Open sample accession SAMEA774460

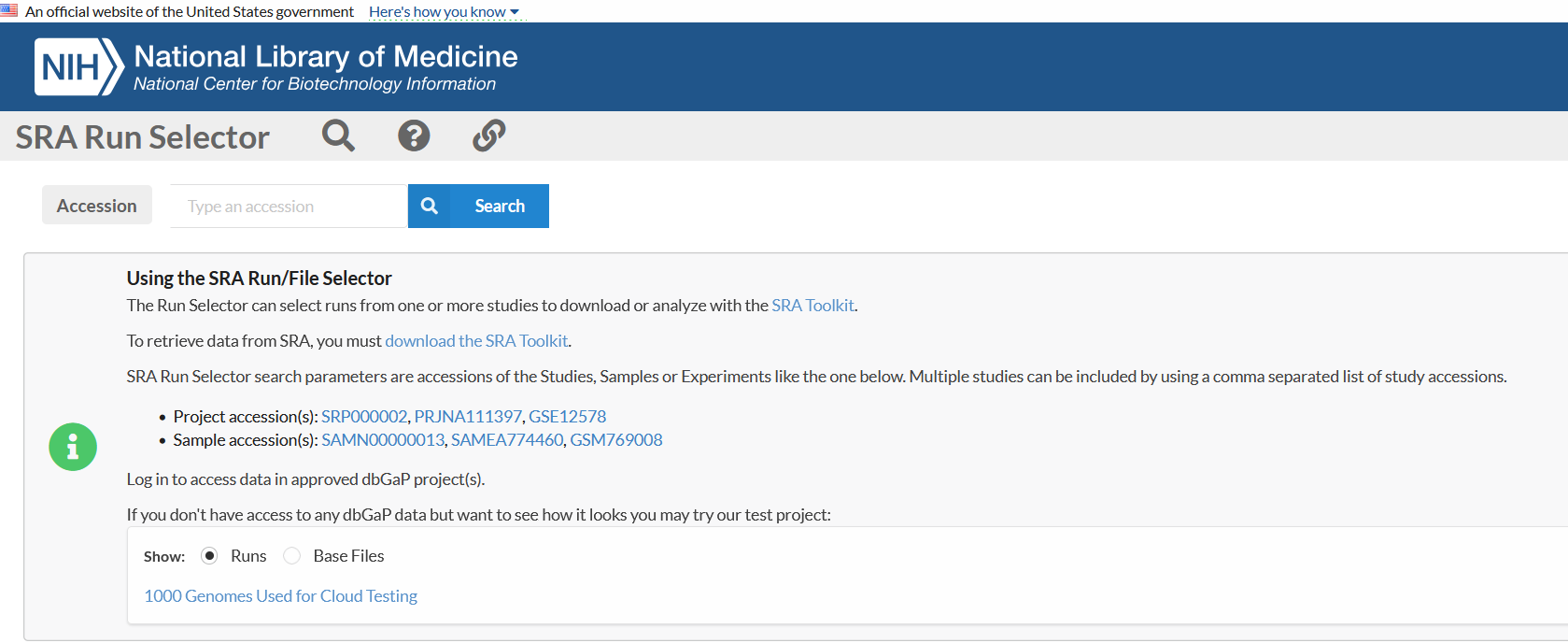point(507,440)
